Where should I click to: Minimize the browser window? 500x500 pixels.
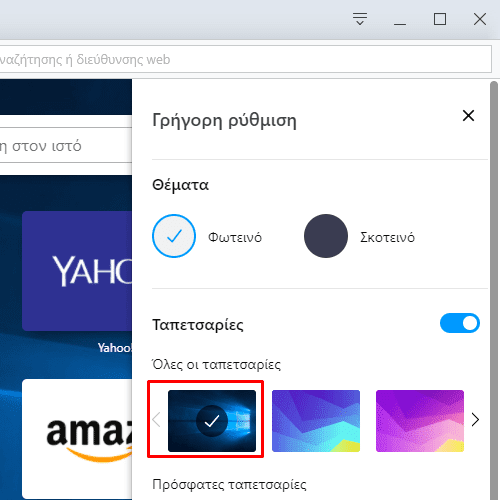pos(400,19)
